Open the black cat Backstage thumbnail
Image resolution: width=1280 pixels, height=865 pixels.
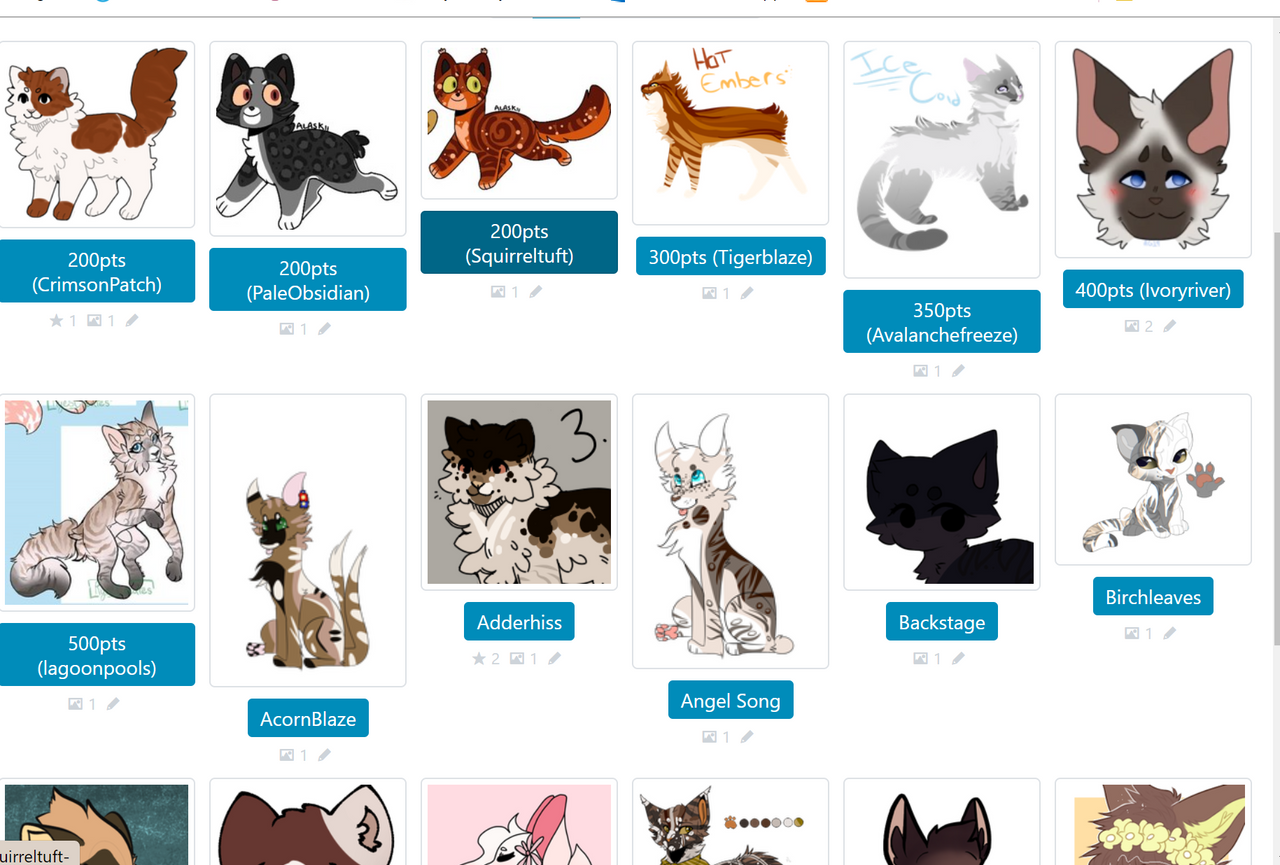[x=942, y=492]
